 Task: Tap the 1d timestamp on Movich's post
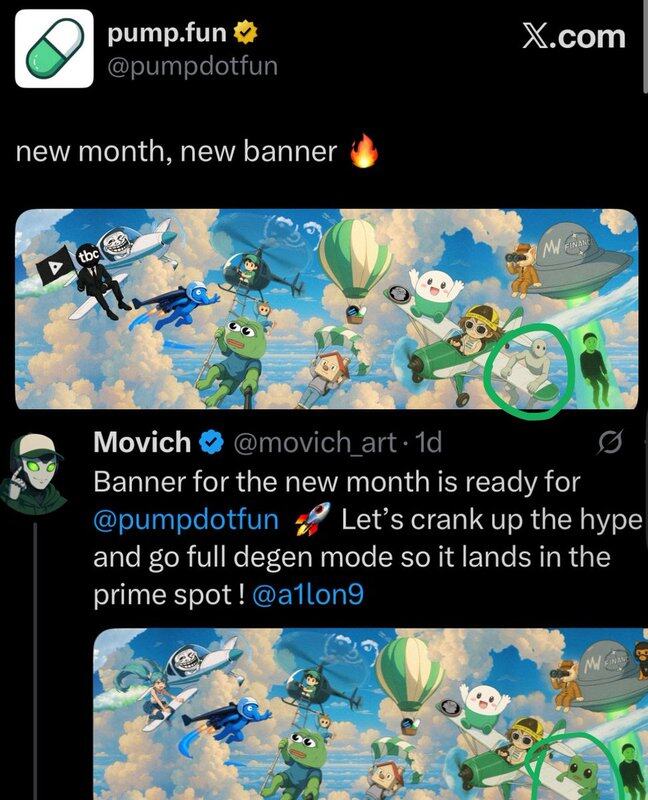(429, 442)
